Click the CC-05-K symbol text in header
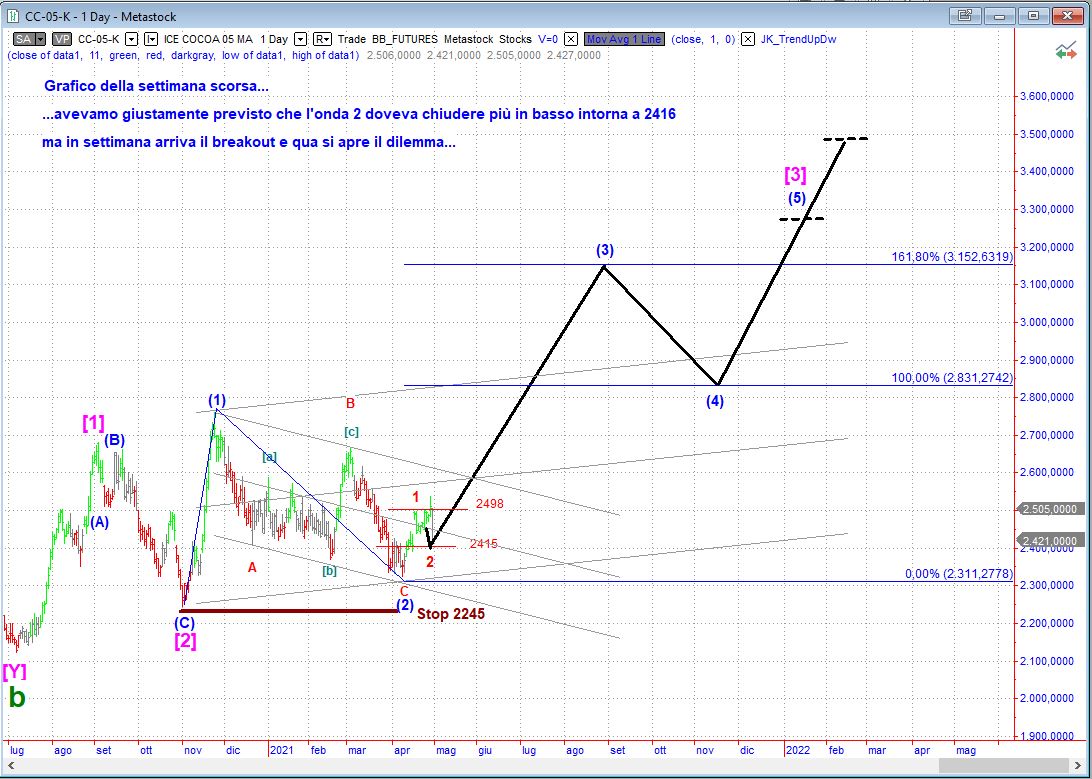 (x=98, y=40)
